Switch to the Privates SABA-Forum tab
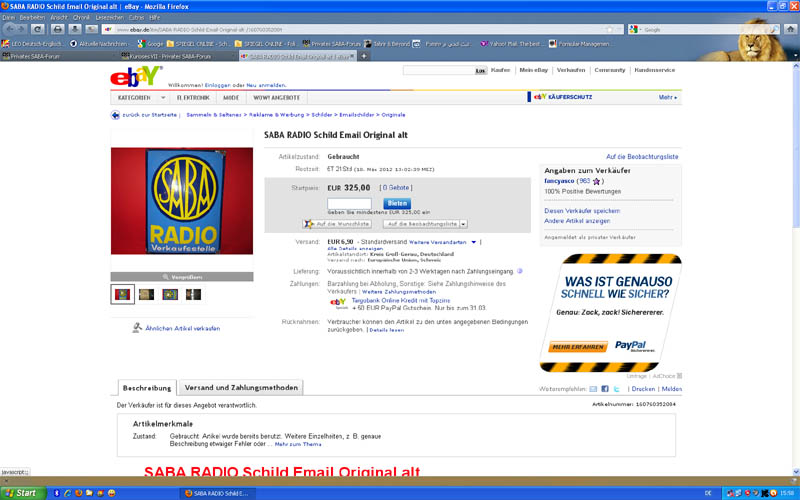 (59, 56)
